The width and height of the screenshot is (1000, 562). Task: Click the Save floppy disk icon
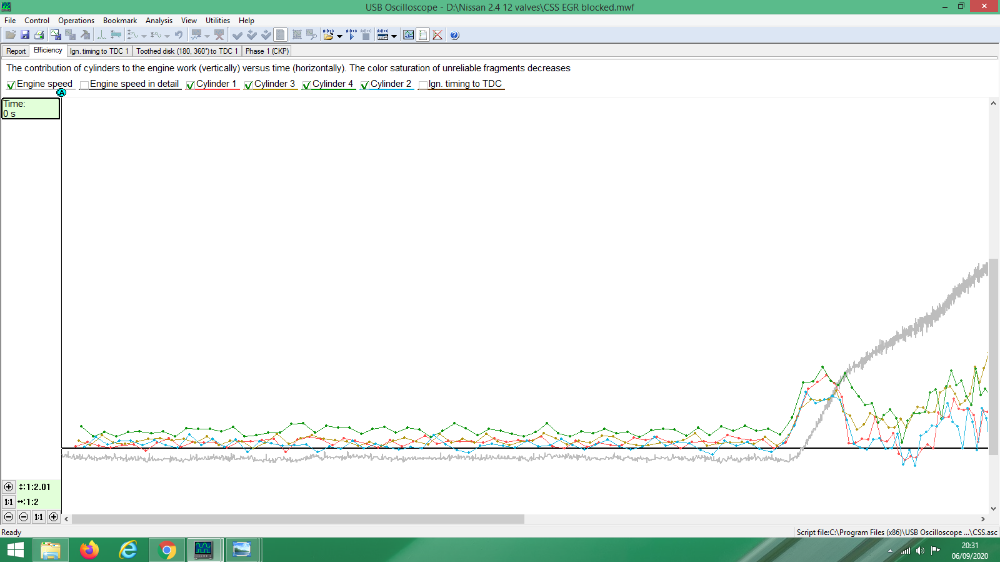(25, 35)
